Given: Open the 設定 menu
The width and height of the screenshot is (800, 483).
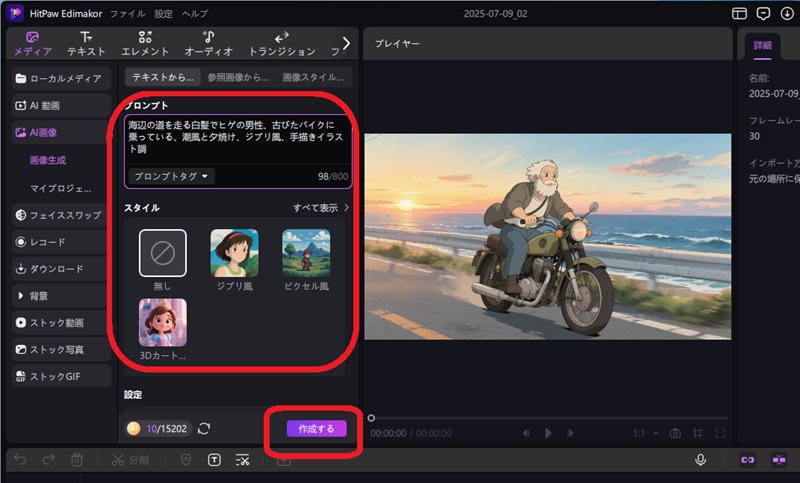Looking at the screenshot, I should [x=163, y=14].
